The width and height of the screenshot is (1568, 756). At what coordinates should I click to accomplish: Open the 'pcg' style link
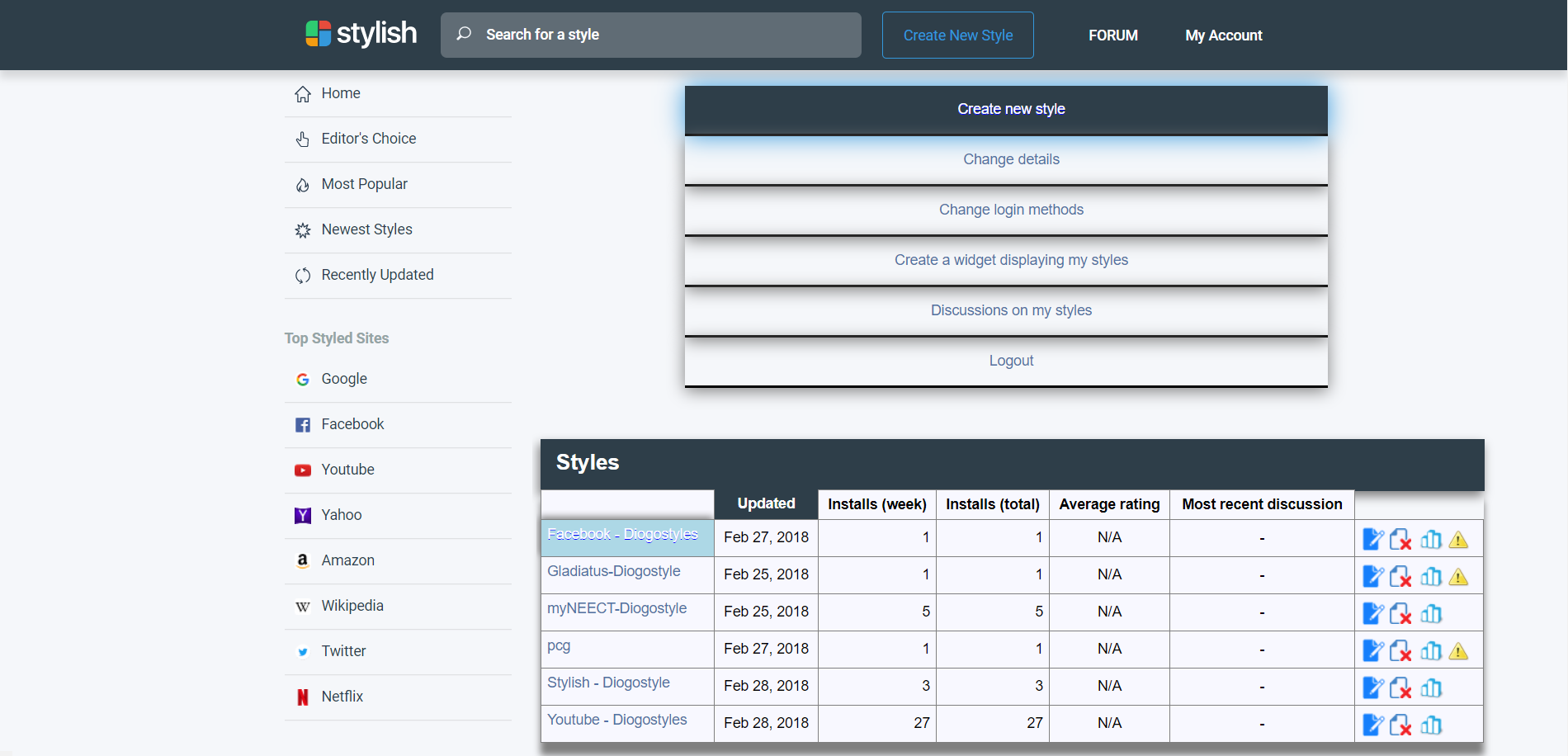pyautogui.click(x=559, y=645)
